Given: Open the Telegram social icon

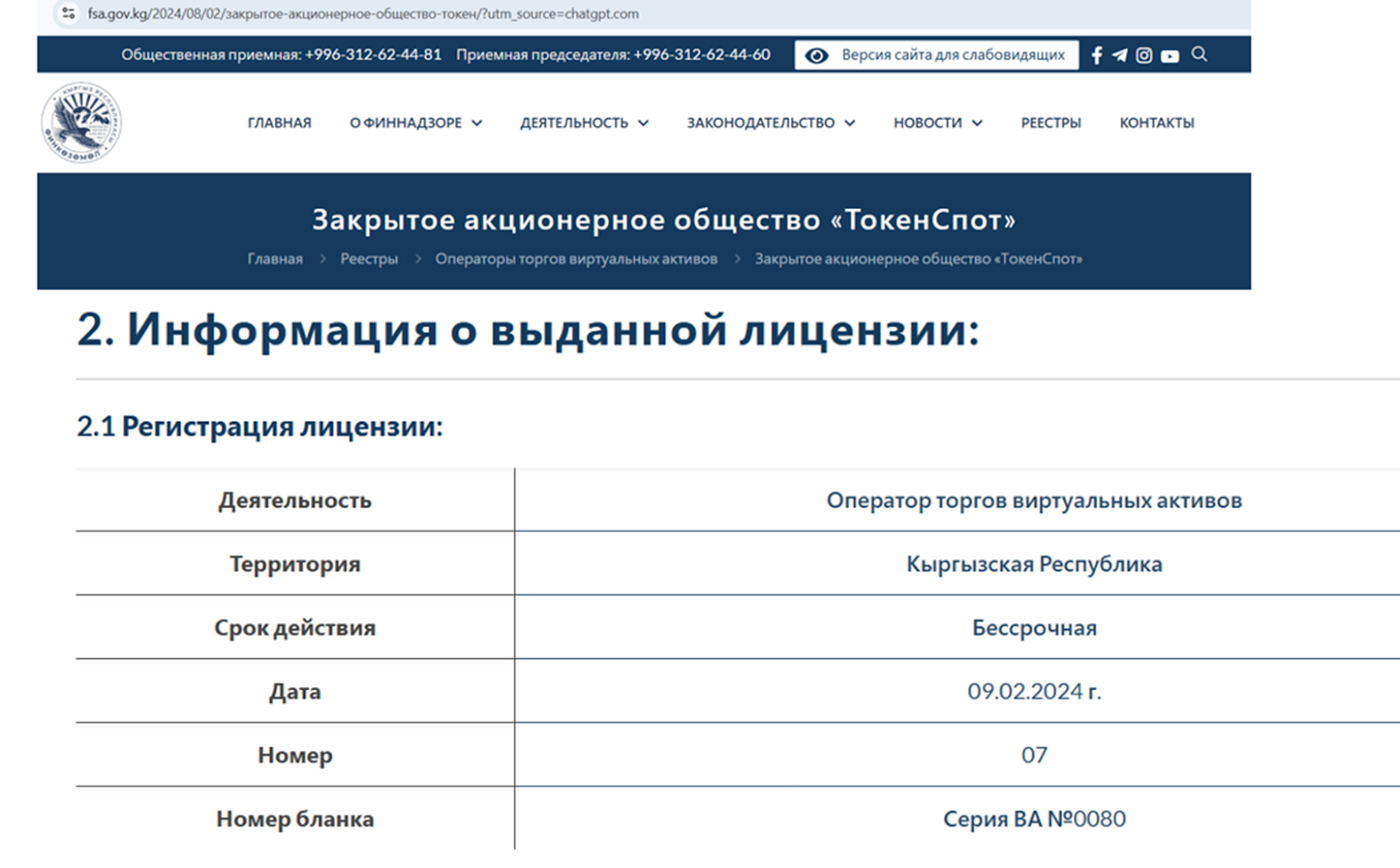Looking at the screenshot, I should point(1120,55).
